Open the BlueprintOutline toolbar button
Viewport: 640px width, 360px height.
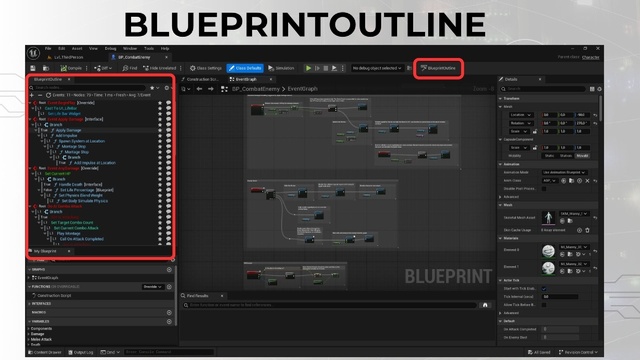(438, 68)
